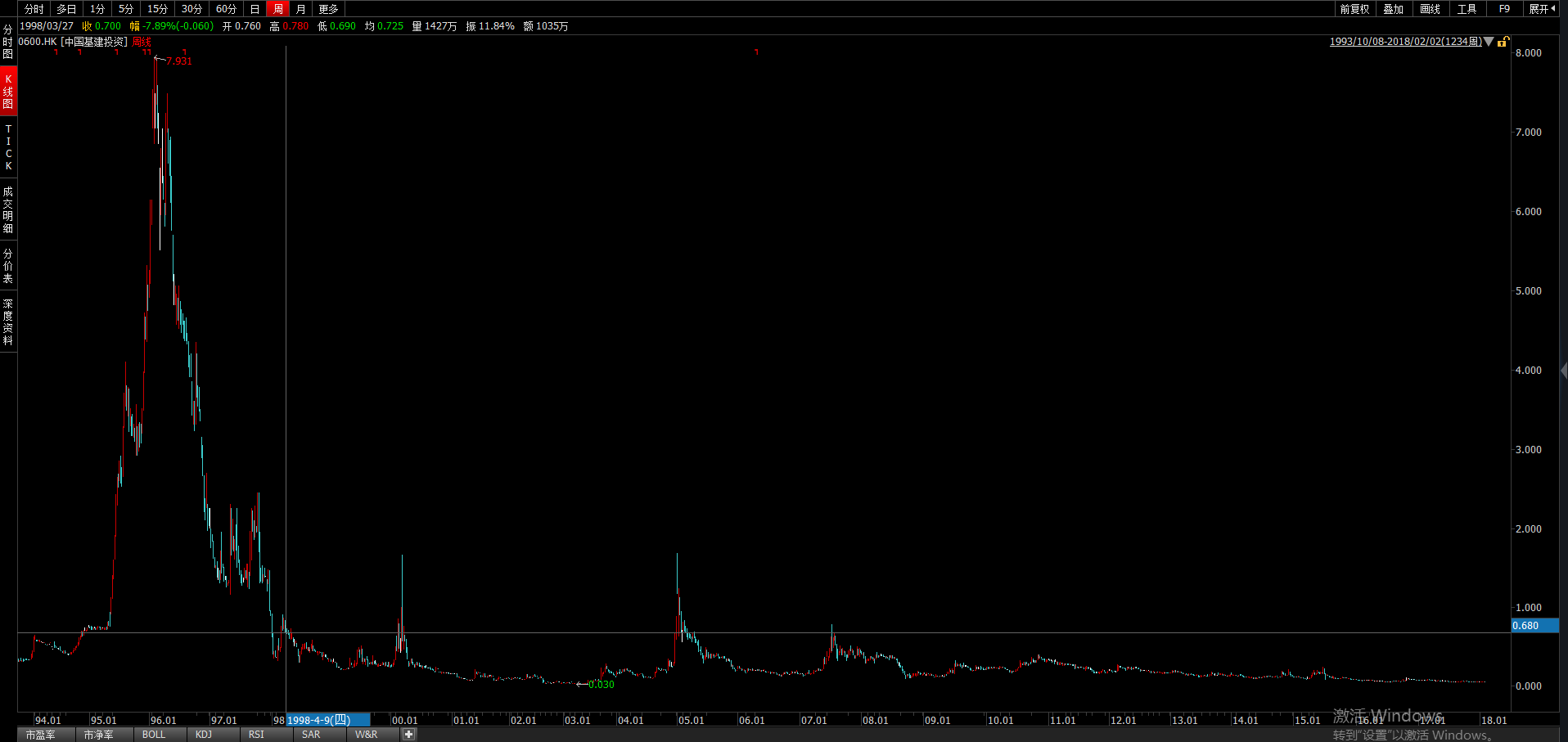
Task: Open 分价表 in the left sidebar
Action: [x=8, y=266]
